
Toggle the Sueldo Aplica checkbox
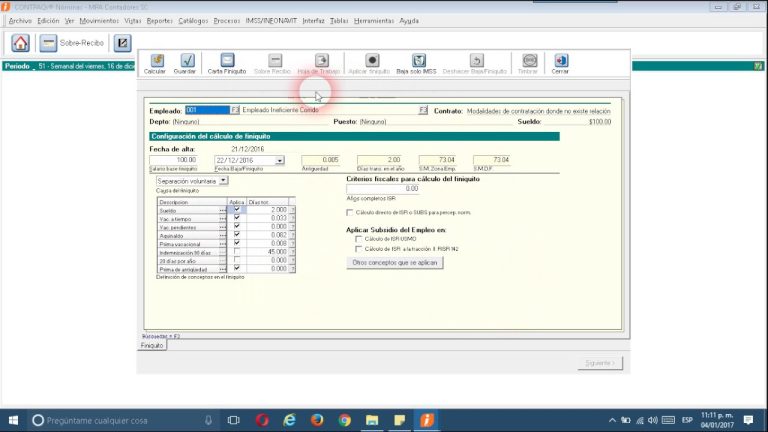pos(237,209)
